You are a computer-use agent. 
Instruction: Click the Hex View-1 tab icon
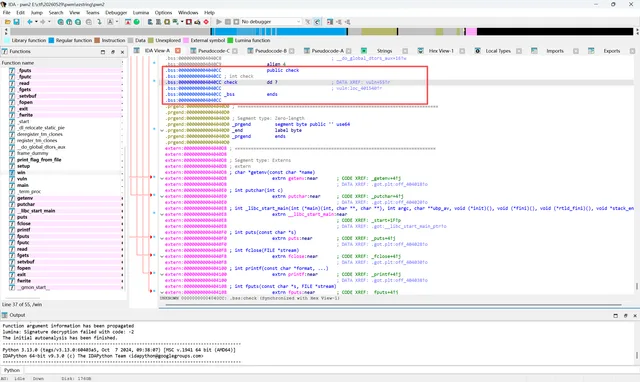point(420,51)
